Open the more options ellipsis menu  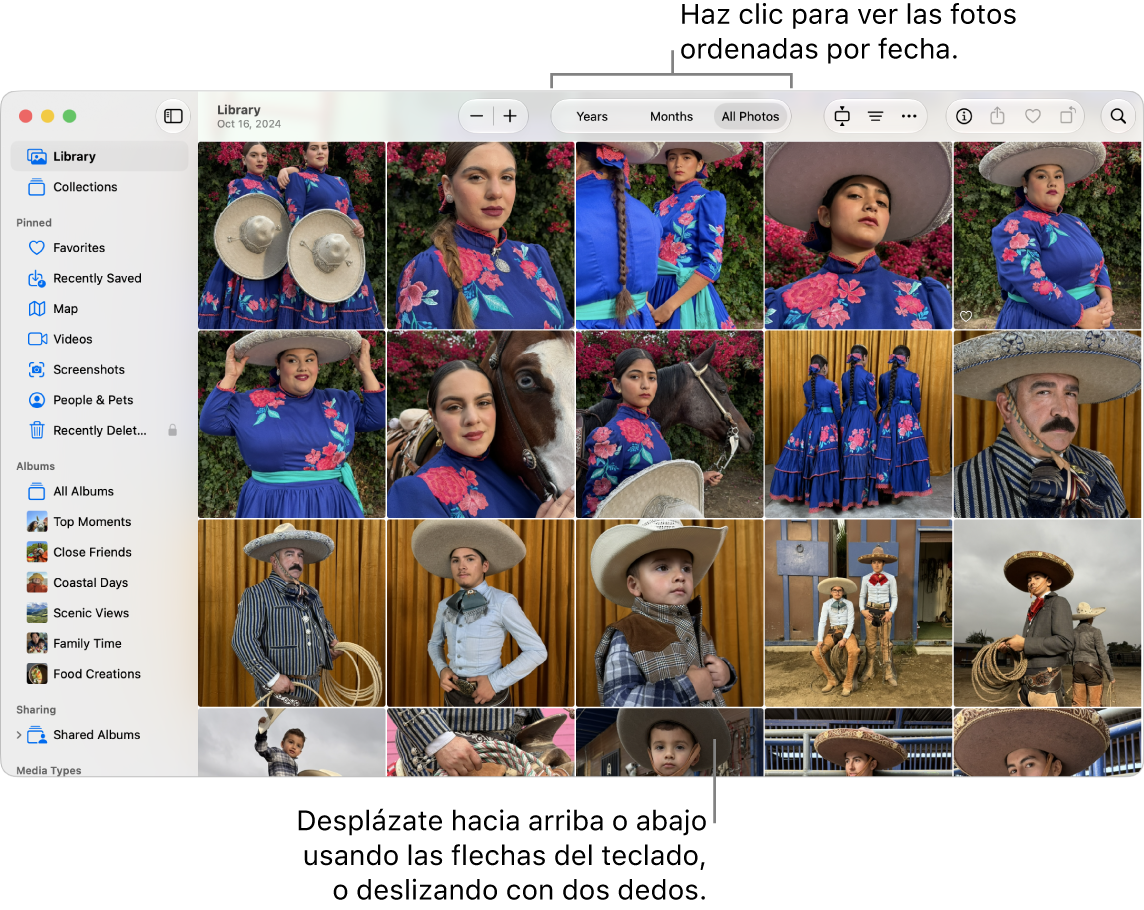pos(908,116)
